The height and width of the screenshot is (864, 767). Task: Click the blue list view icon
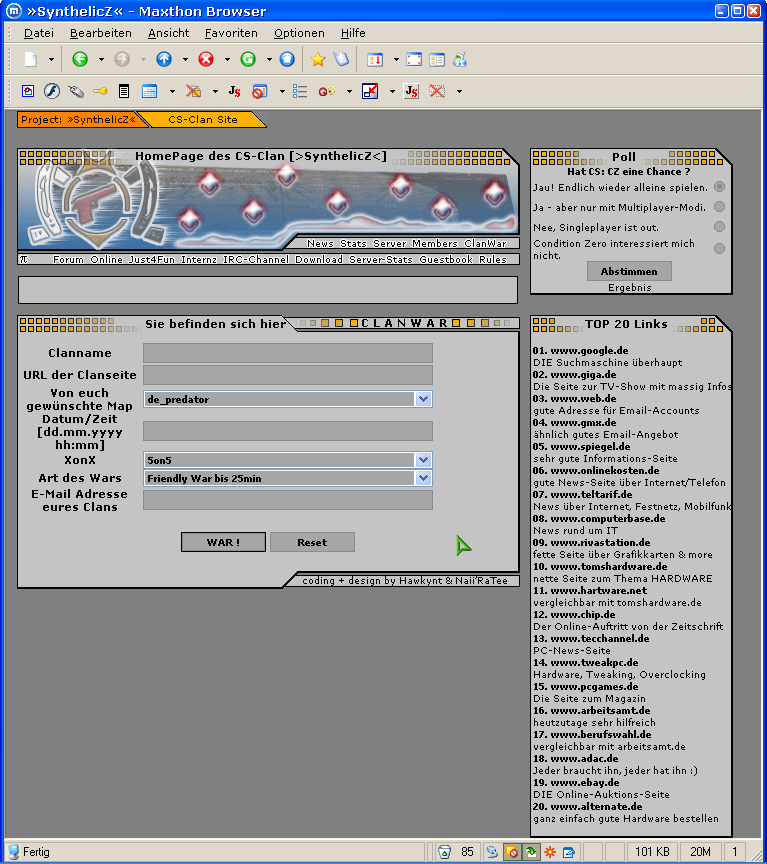coord(300,91)
